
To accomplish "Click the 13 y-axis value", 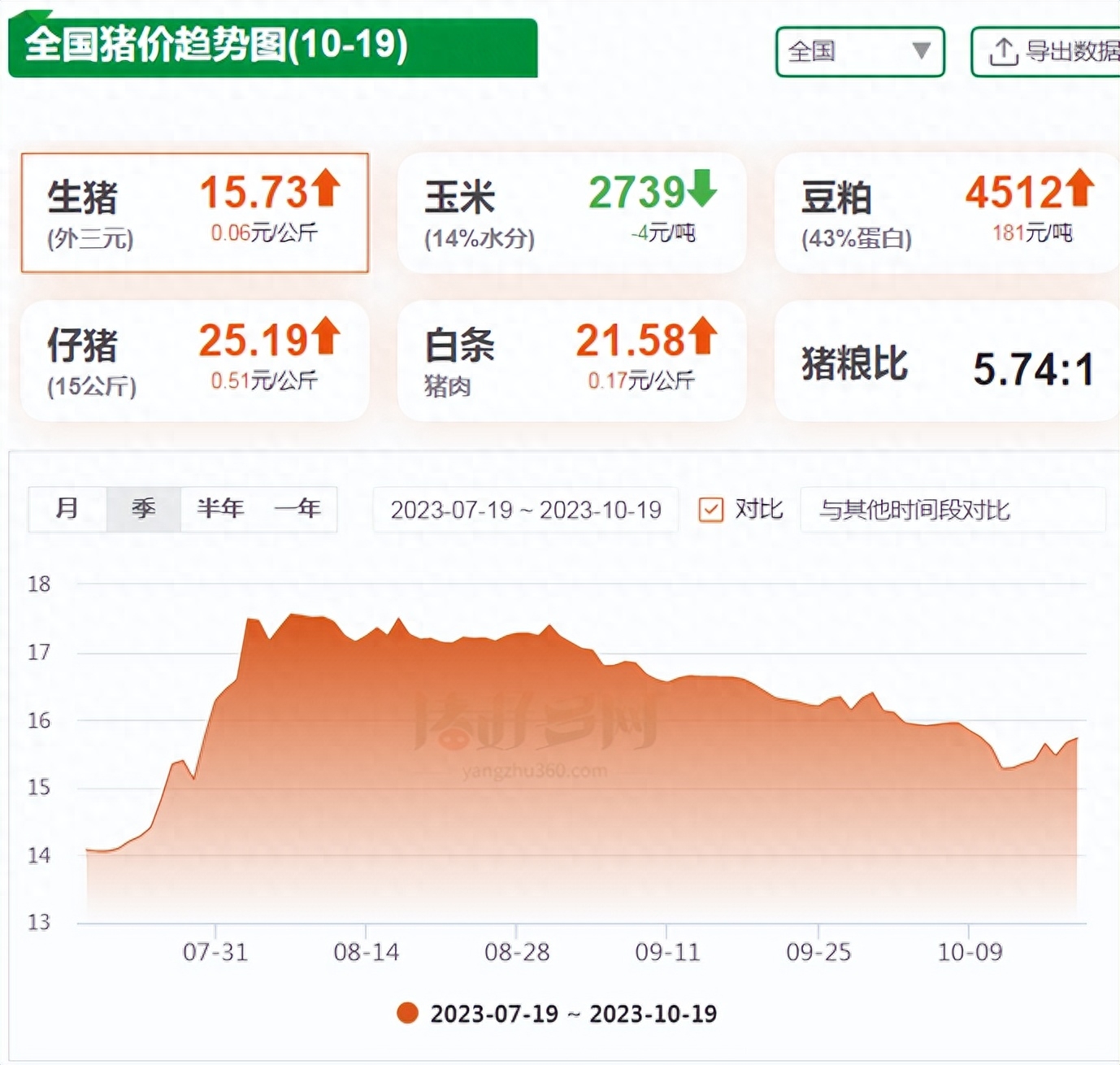I will click(x=39, y=922).
